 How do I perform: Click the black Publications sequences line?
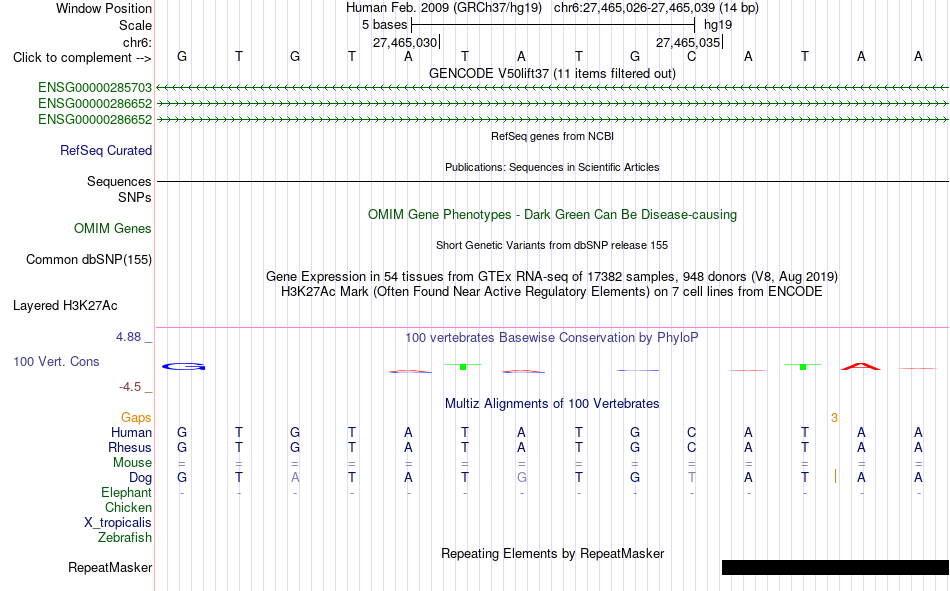tap(552, 181)
